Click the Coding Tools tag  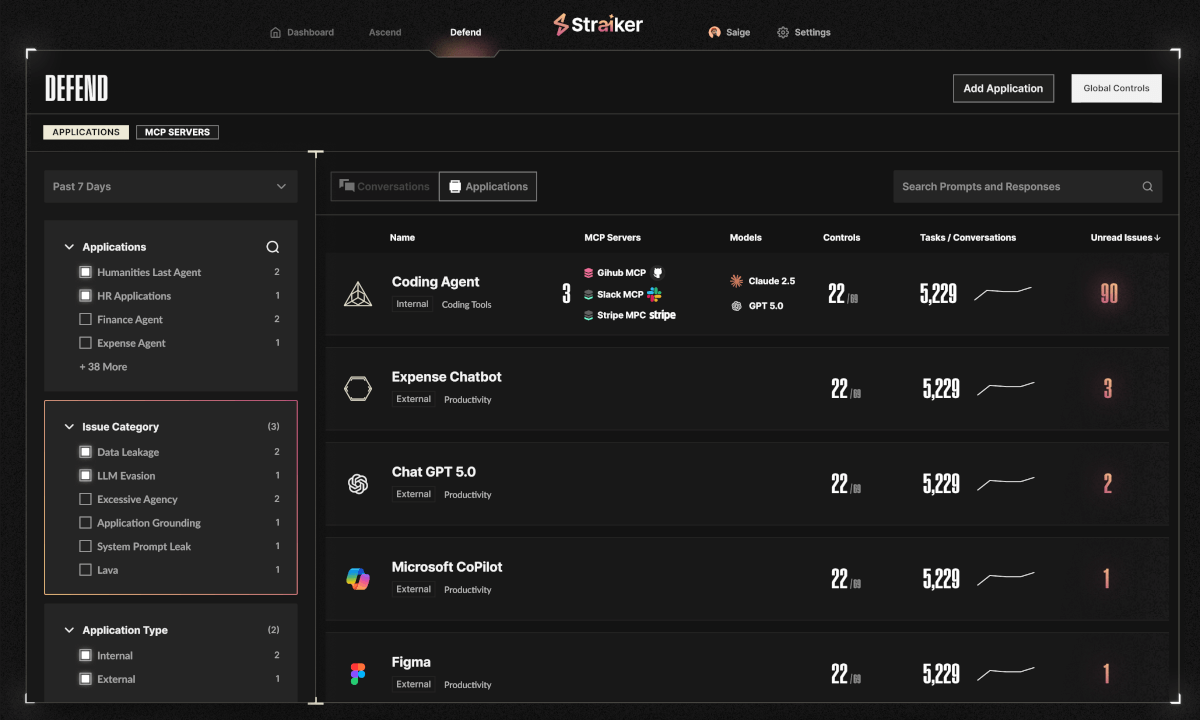coord(466,305)
